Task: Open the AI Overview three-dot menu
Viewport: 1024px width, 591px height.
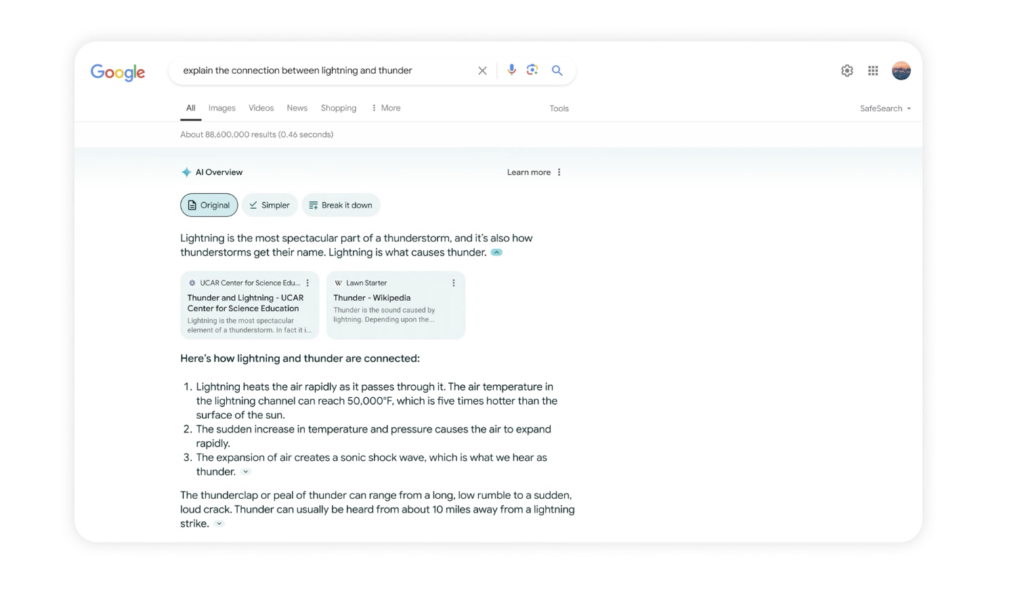Action: 559,172
